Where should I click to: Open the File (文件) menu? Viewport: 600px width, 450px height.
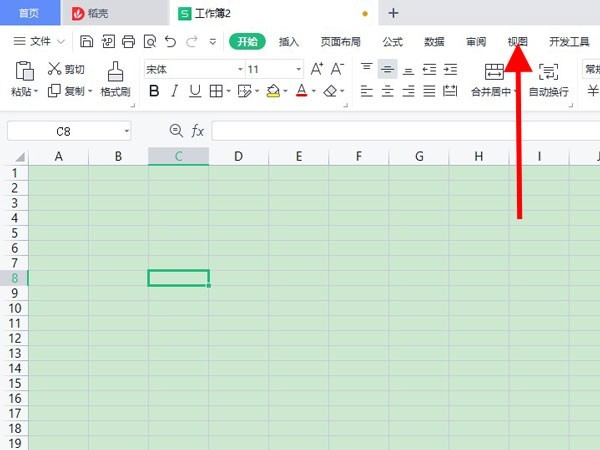click(39, 41)
